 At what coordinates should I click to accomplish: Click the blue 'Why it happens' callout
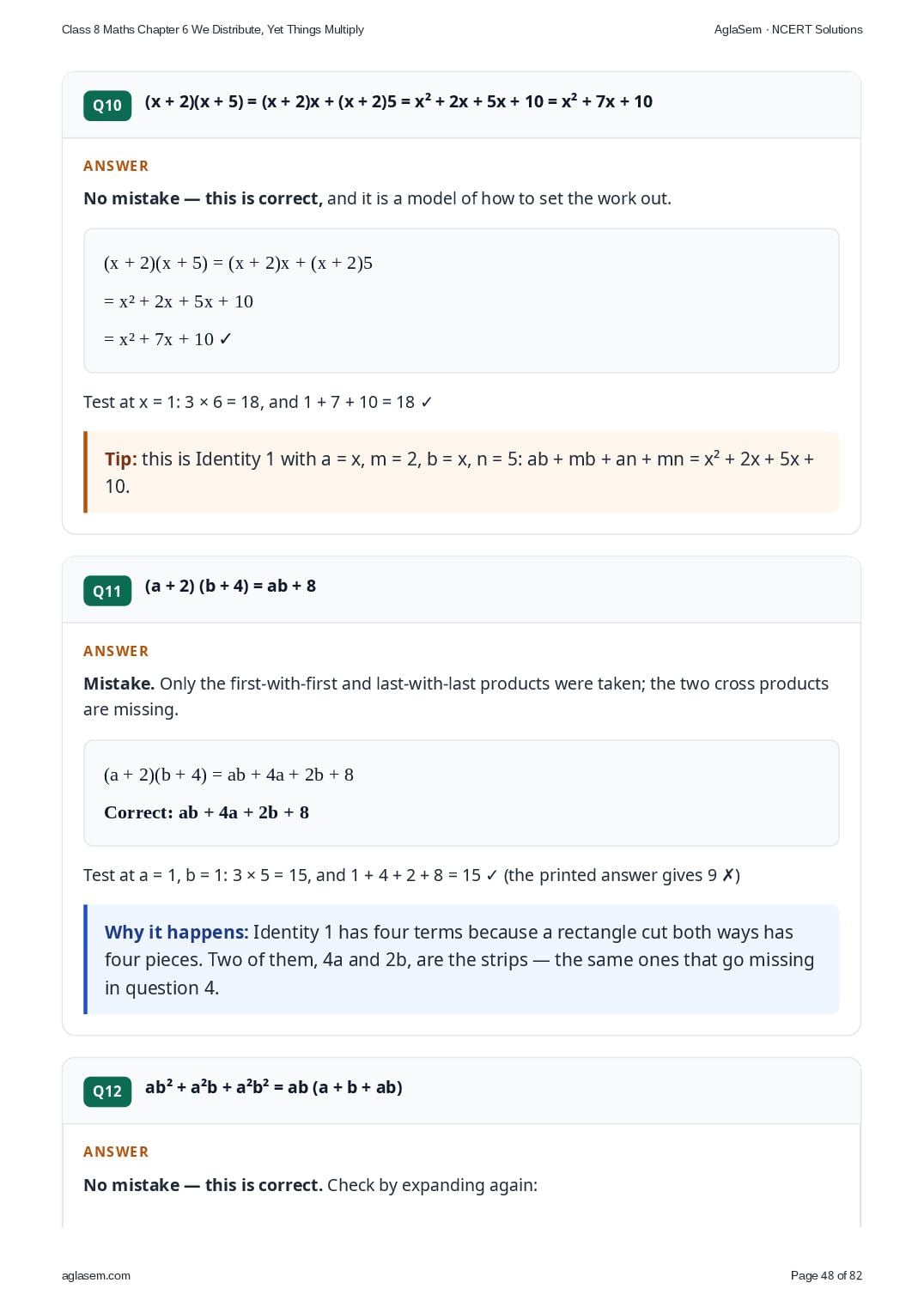click(x=461, y=959)
